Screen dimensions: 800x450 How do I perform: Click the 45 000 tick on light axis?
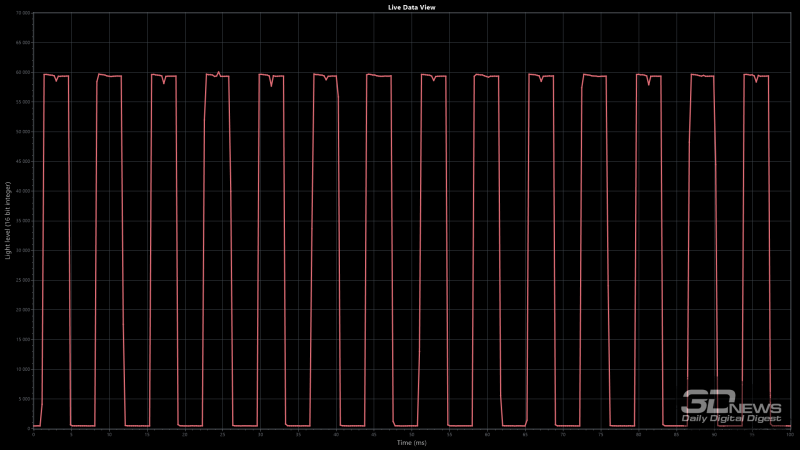pos(23,162)
